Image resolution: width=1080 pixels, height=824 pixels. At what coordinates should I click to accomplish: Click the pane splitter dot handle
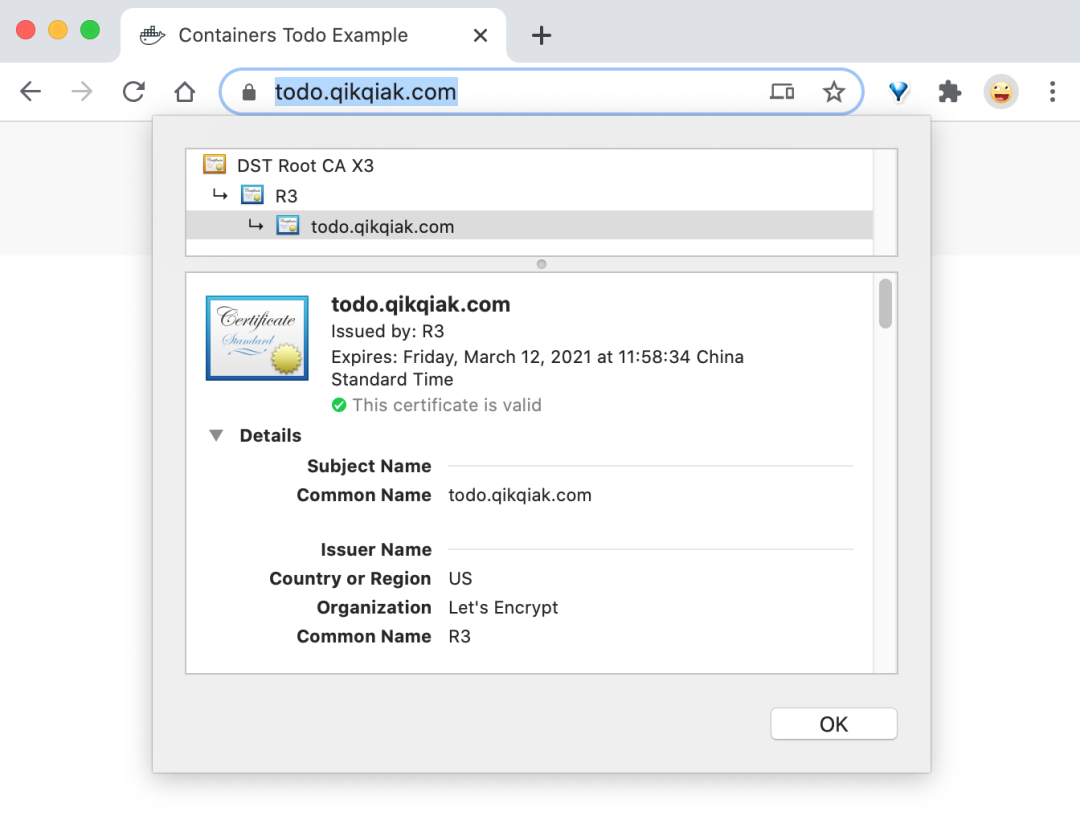click(x=541, y=265)
